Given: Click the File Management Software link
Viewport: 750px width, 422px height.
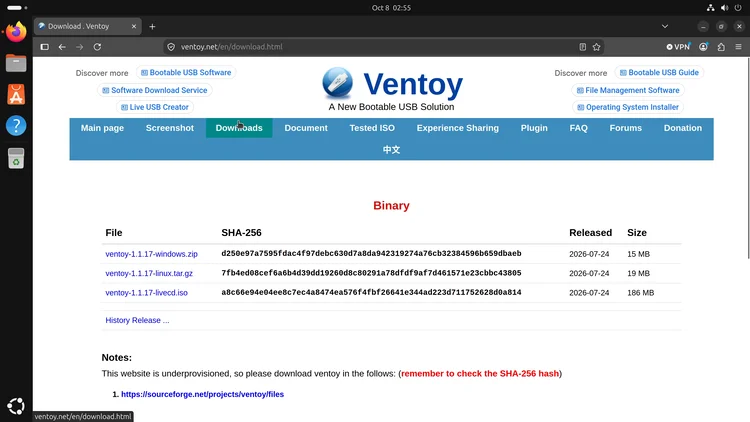Looking at the screenshot, I should (628, 90).
